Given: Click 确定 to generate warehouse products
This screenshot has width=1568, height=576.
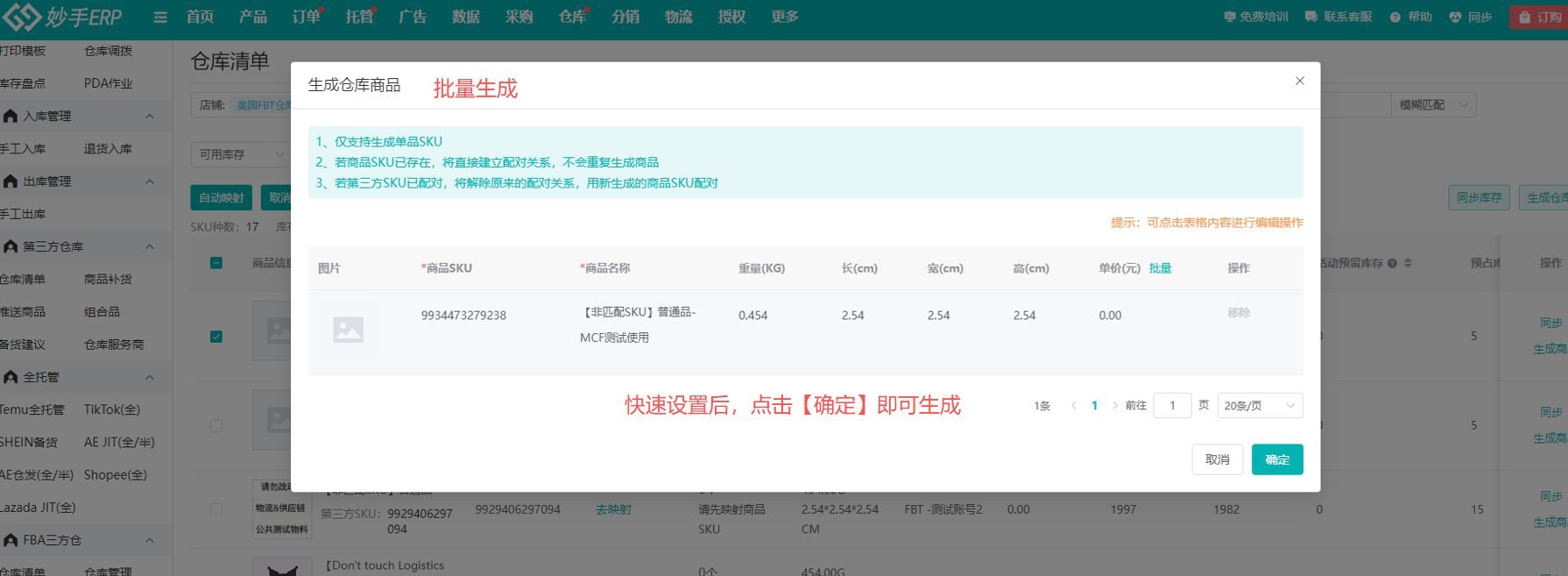Looking at the screenshot, I should click(1276, 459).
